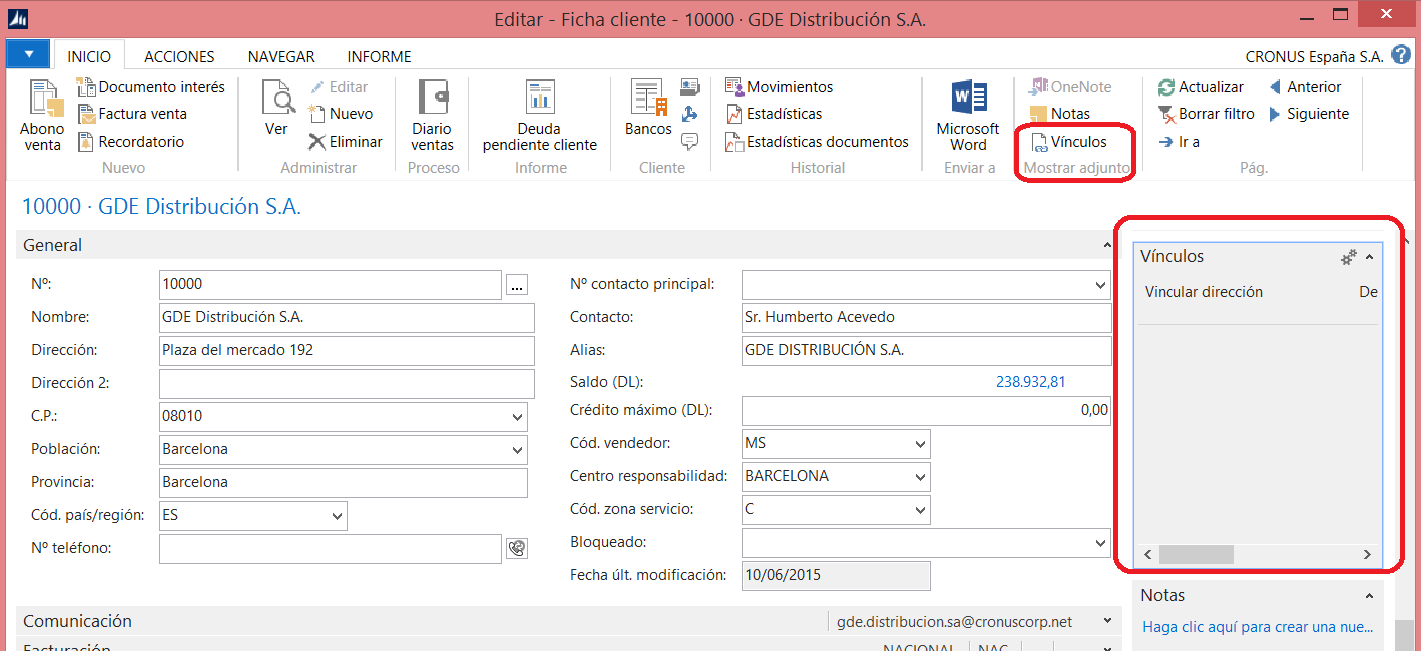Send the customer card to Microsoft Word

click(966, 113)
